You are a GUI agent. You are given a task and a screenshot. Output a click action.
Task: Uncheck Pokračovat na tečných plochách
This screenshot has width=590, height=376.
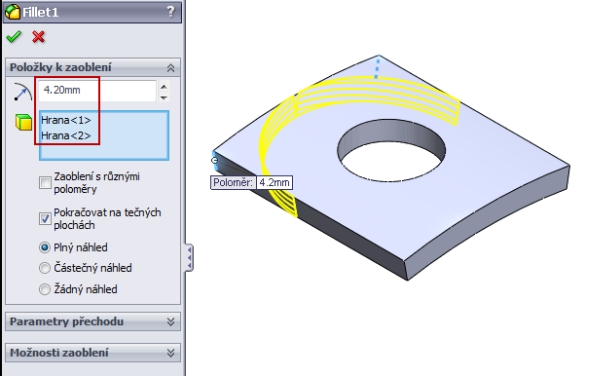[x=45, y=218]
